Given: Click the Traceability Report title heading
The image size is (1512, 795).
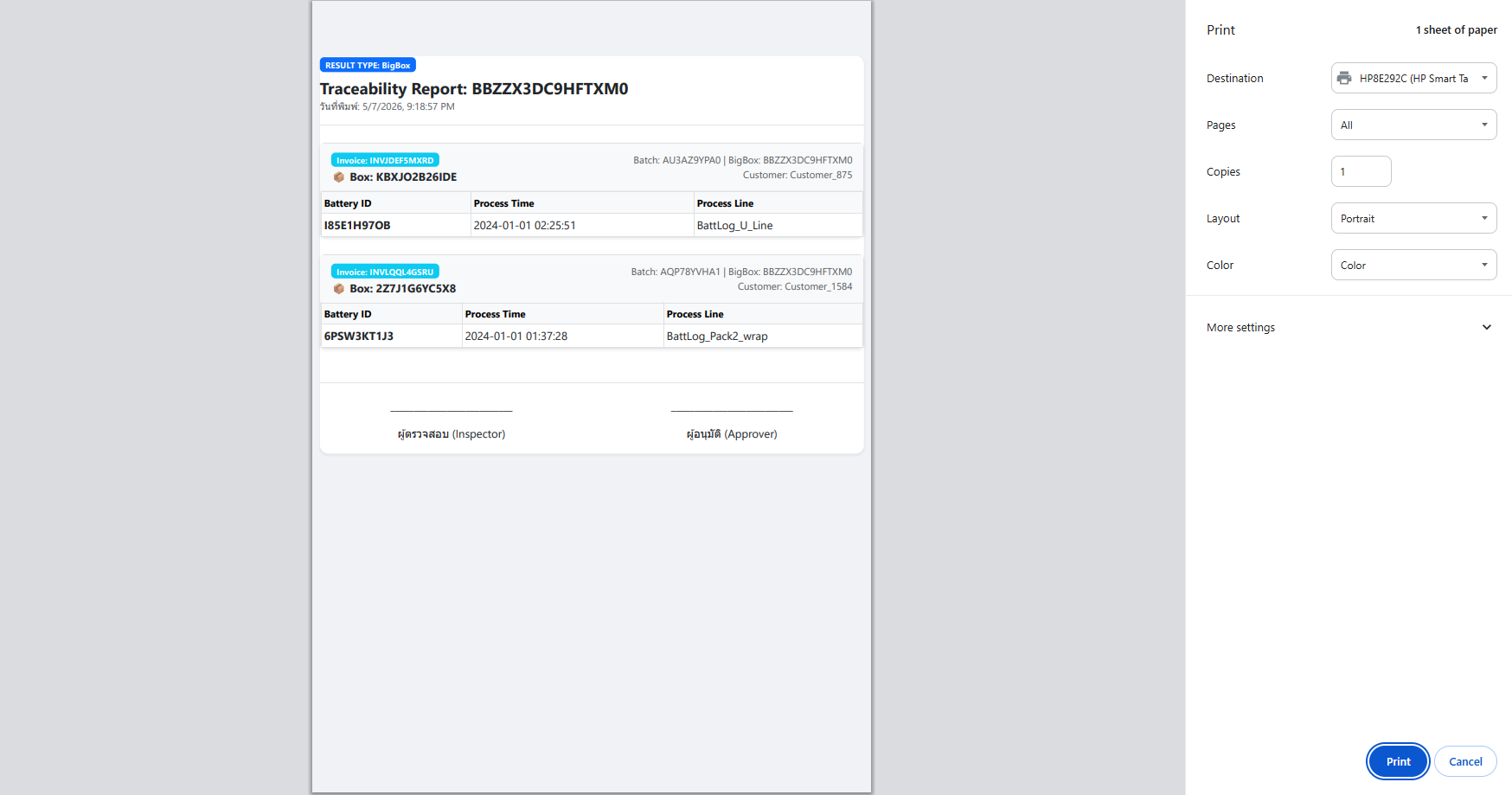Looking at the screenshot, I should coord(474,88).
